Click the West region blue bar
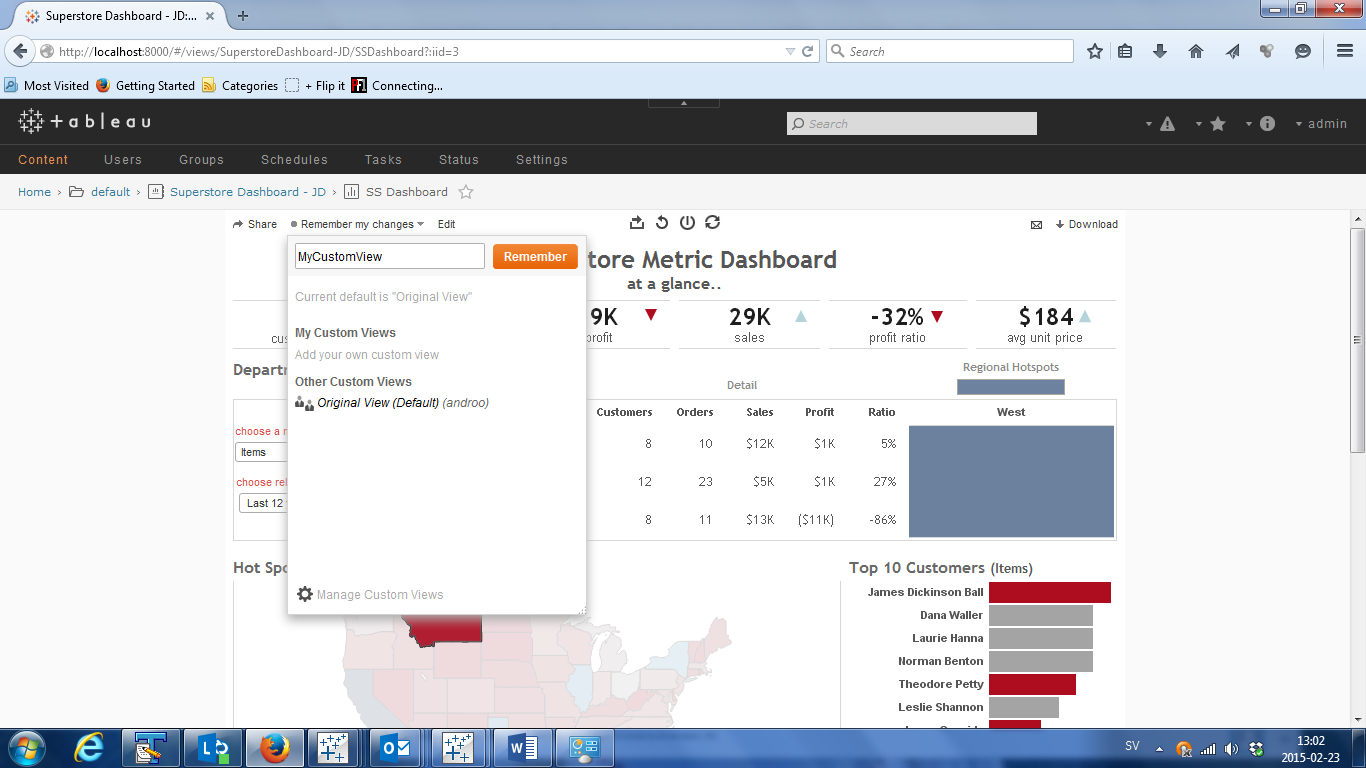1366x768 pixels. [x=1011, y=481]
